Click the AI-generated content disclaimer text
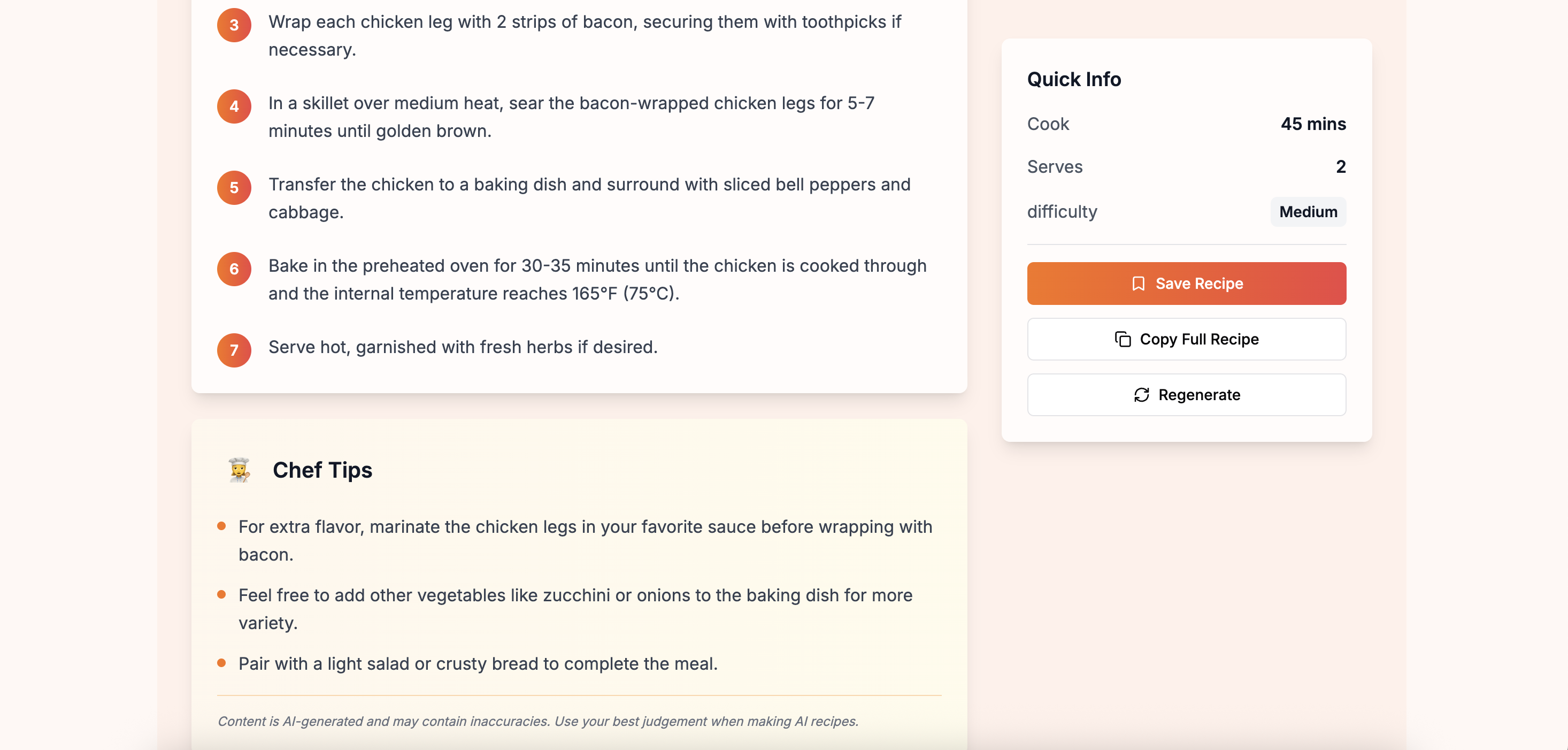 pyautogui.click(x=538, y=722)
